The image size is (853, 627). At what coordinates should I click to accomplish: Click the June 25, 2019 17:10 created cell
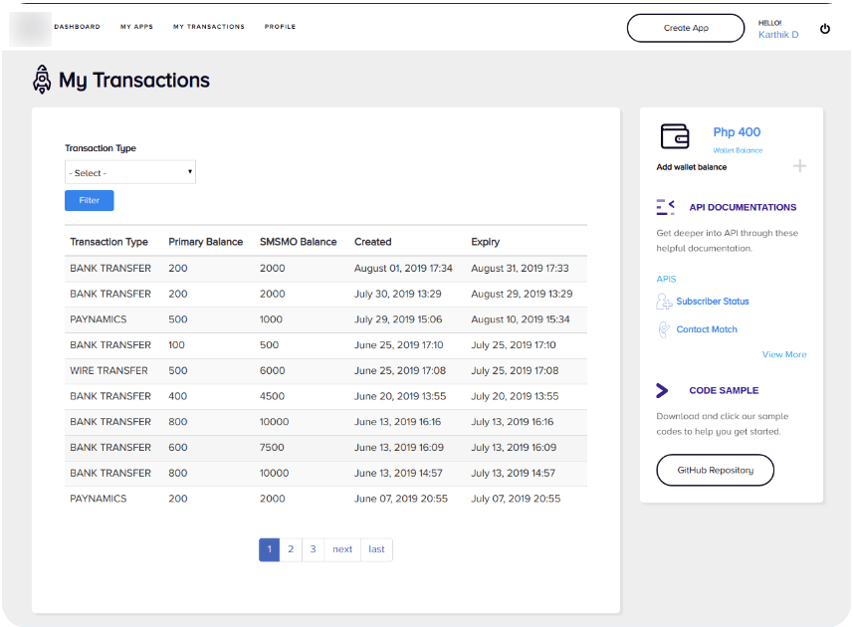[399, 345]
